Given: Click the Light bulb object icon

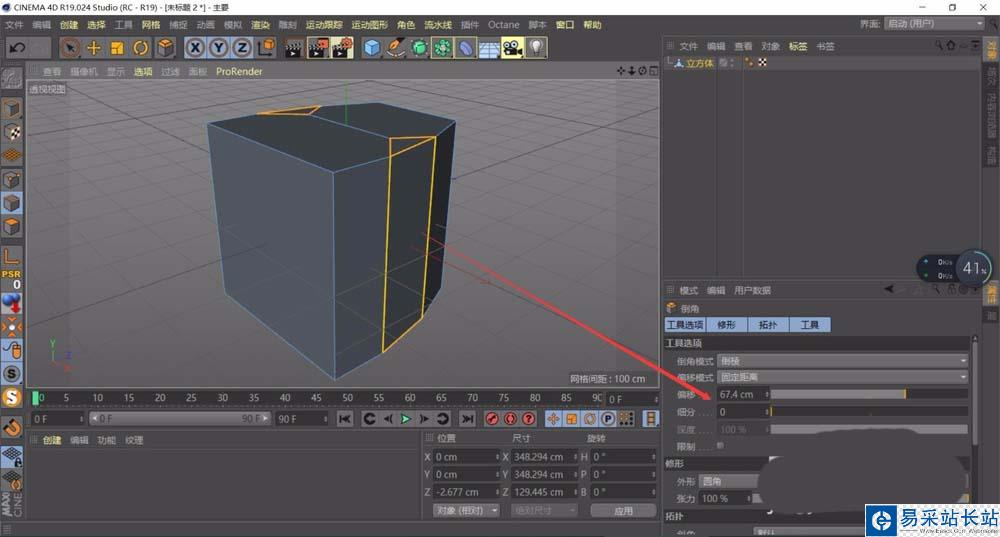Looking at the screenshot, I should 537,47.
